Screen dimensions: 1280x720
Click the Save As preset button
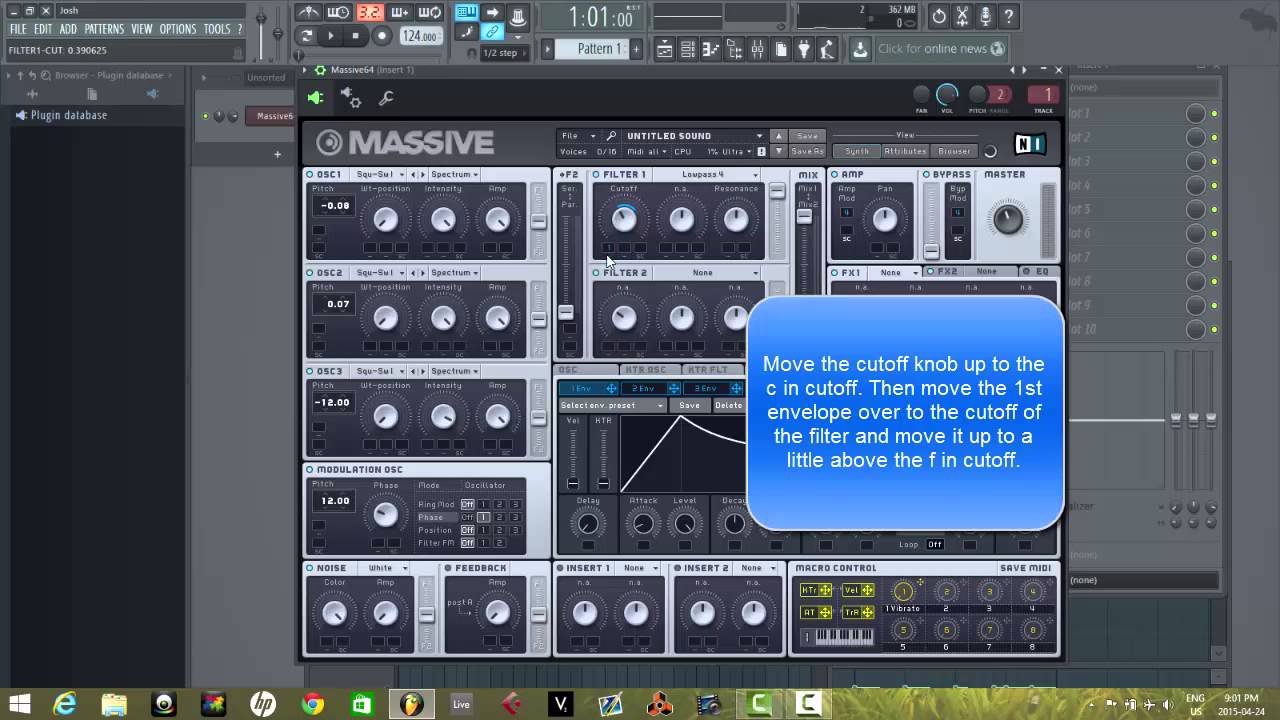(807, 151)
